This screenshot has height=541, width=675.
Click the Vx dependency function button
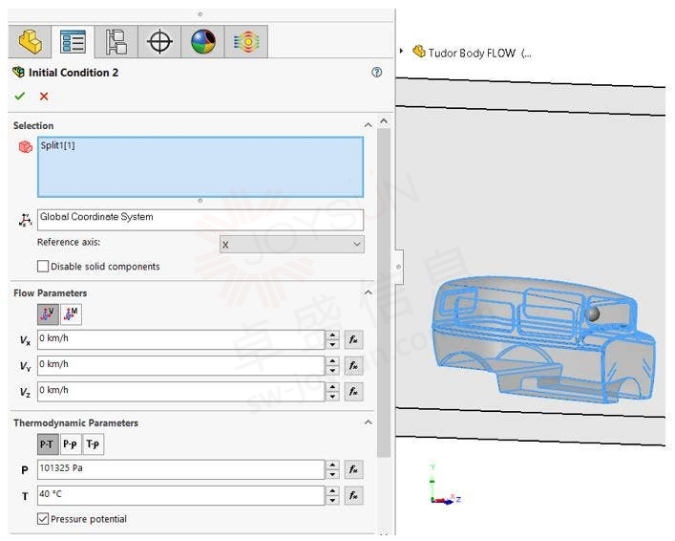click(x=353, y=340)
